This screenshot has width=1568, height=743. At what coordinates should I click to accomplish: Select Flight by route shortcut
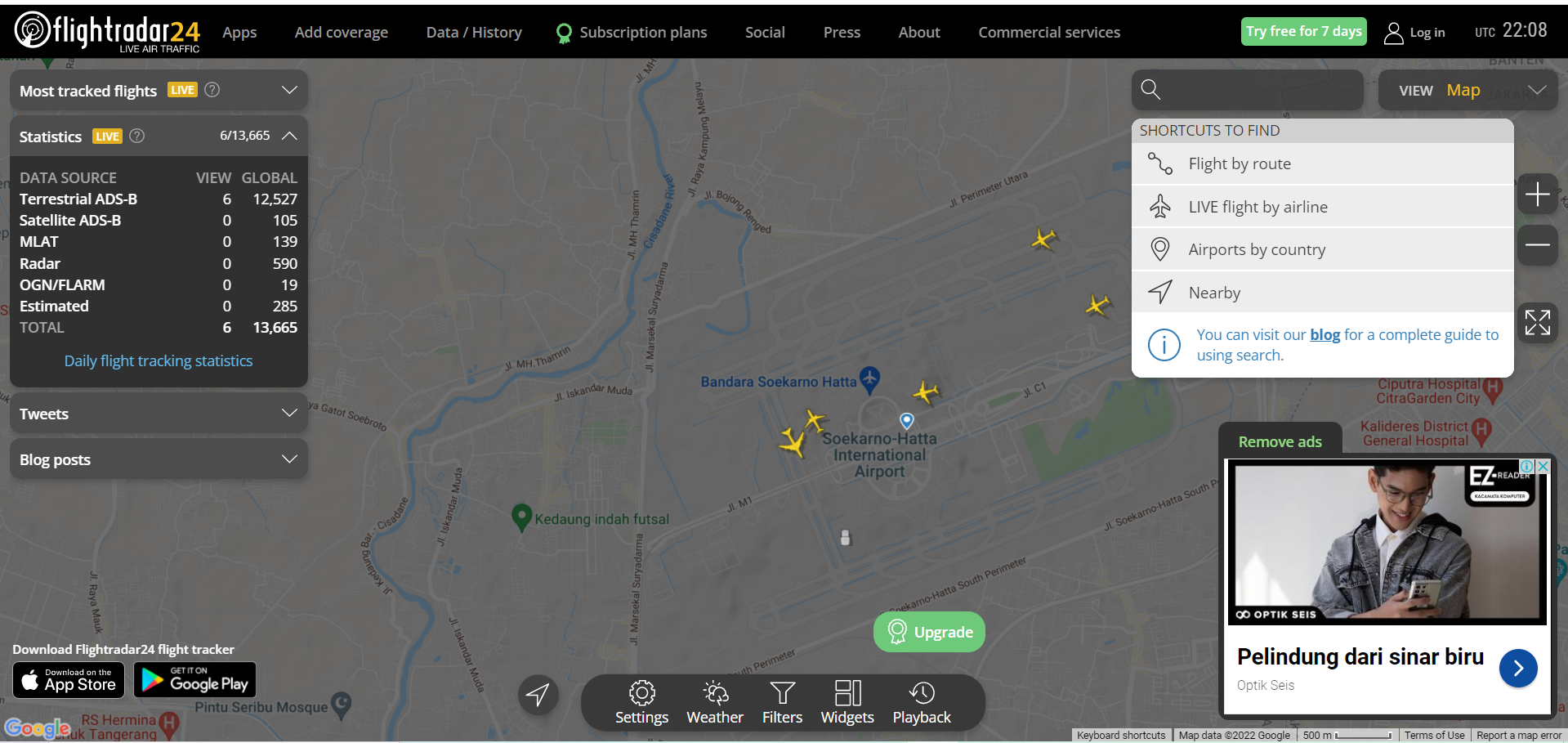[x=1239, y=163]
